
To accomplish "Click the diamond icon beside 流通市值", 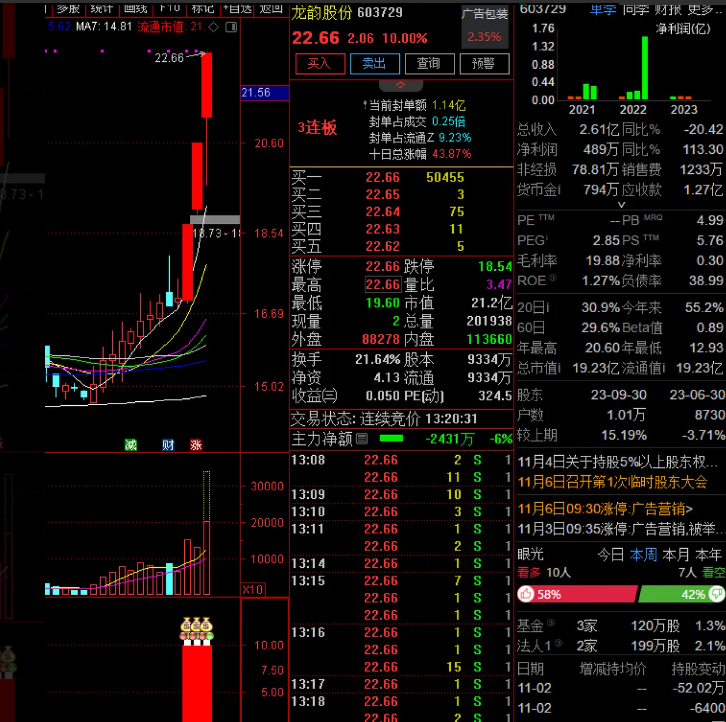I will pos(212,26).
